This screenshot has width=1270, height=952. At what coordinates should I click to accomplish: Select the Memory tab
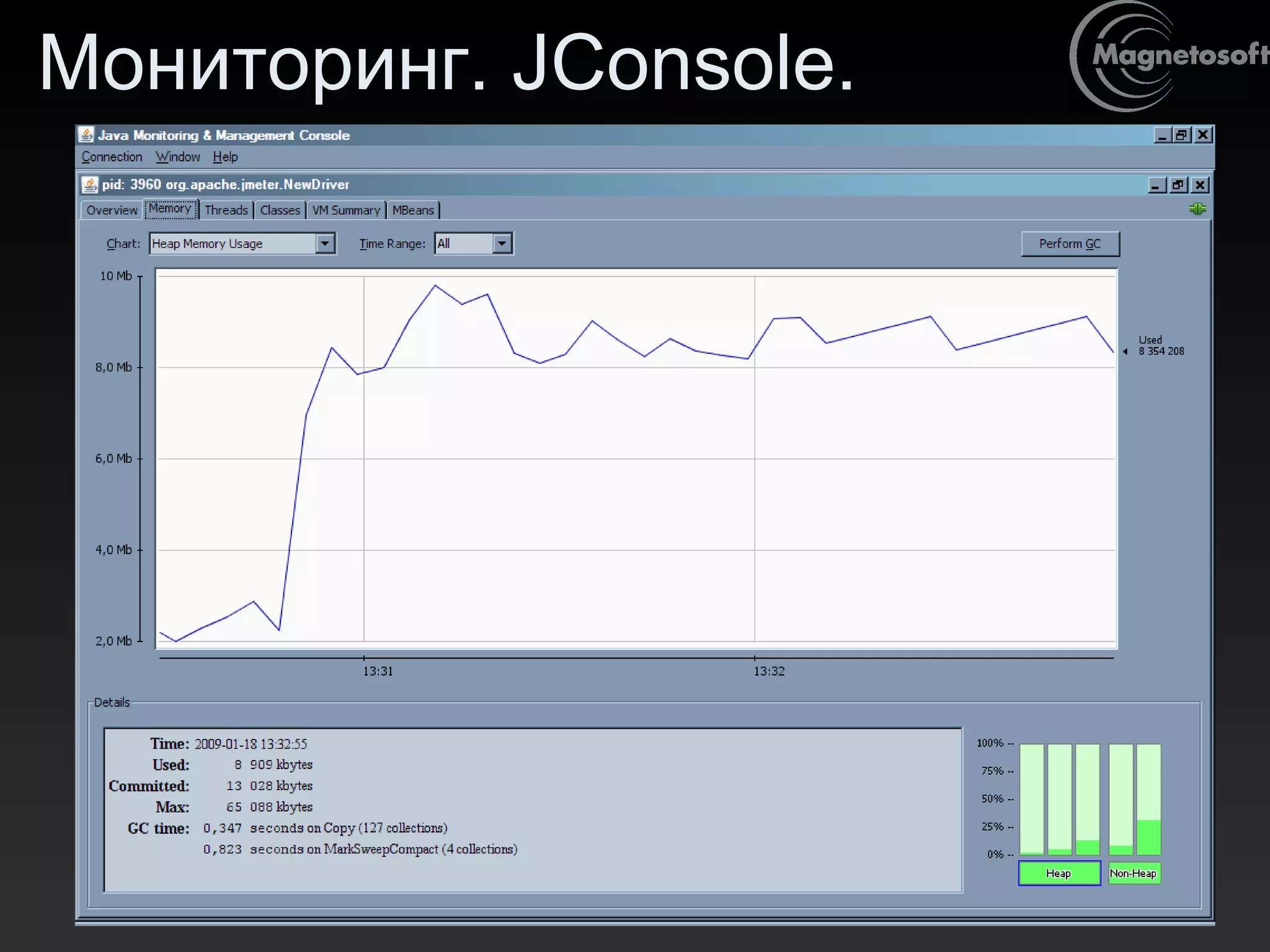coord(170,208)
